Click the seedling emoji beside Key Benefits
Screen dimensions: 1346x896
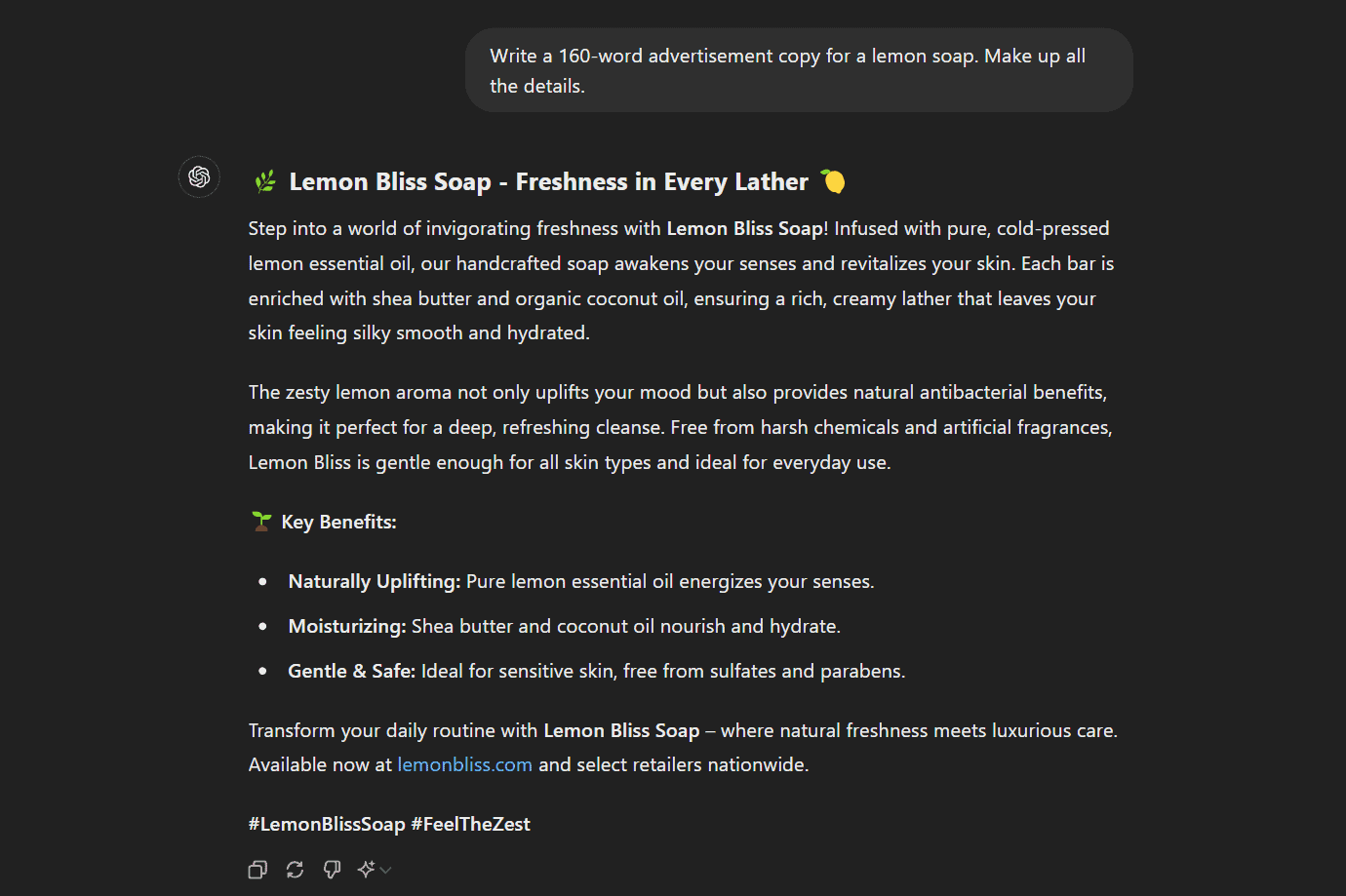pos(260,522)
